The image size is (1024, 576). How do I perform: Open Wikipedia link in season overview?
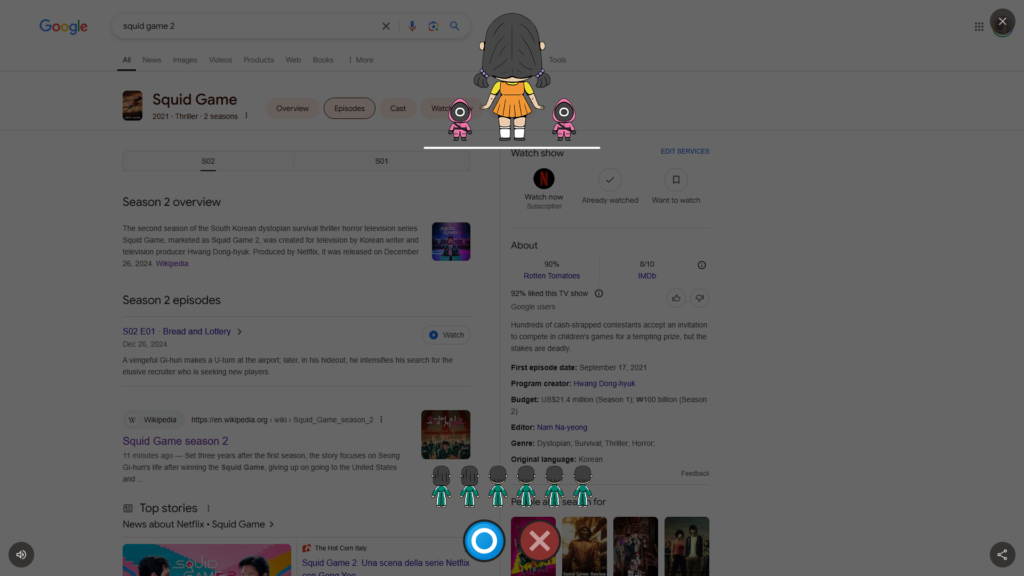coord(172,264)
